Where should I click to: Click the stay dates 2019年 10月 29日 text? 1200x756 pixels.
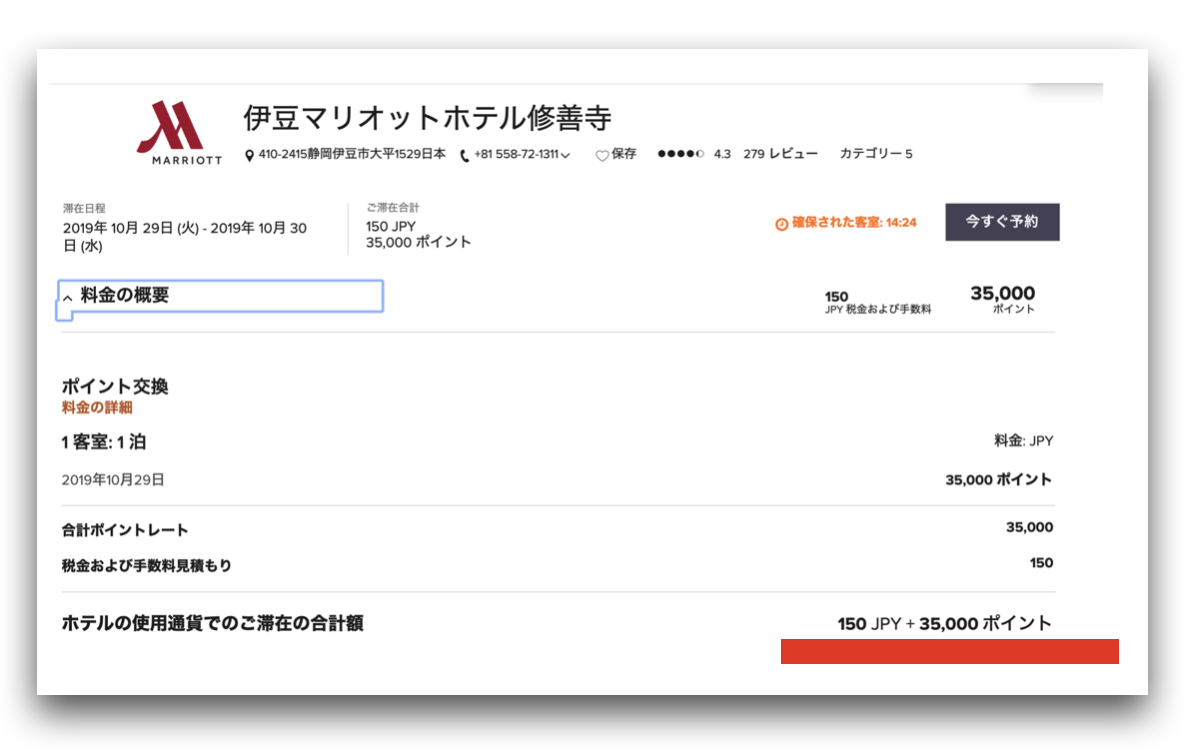(185, 236)
